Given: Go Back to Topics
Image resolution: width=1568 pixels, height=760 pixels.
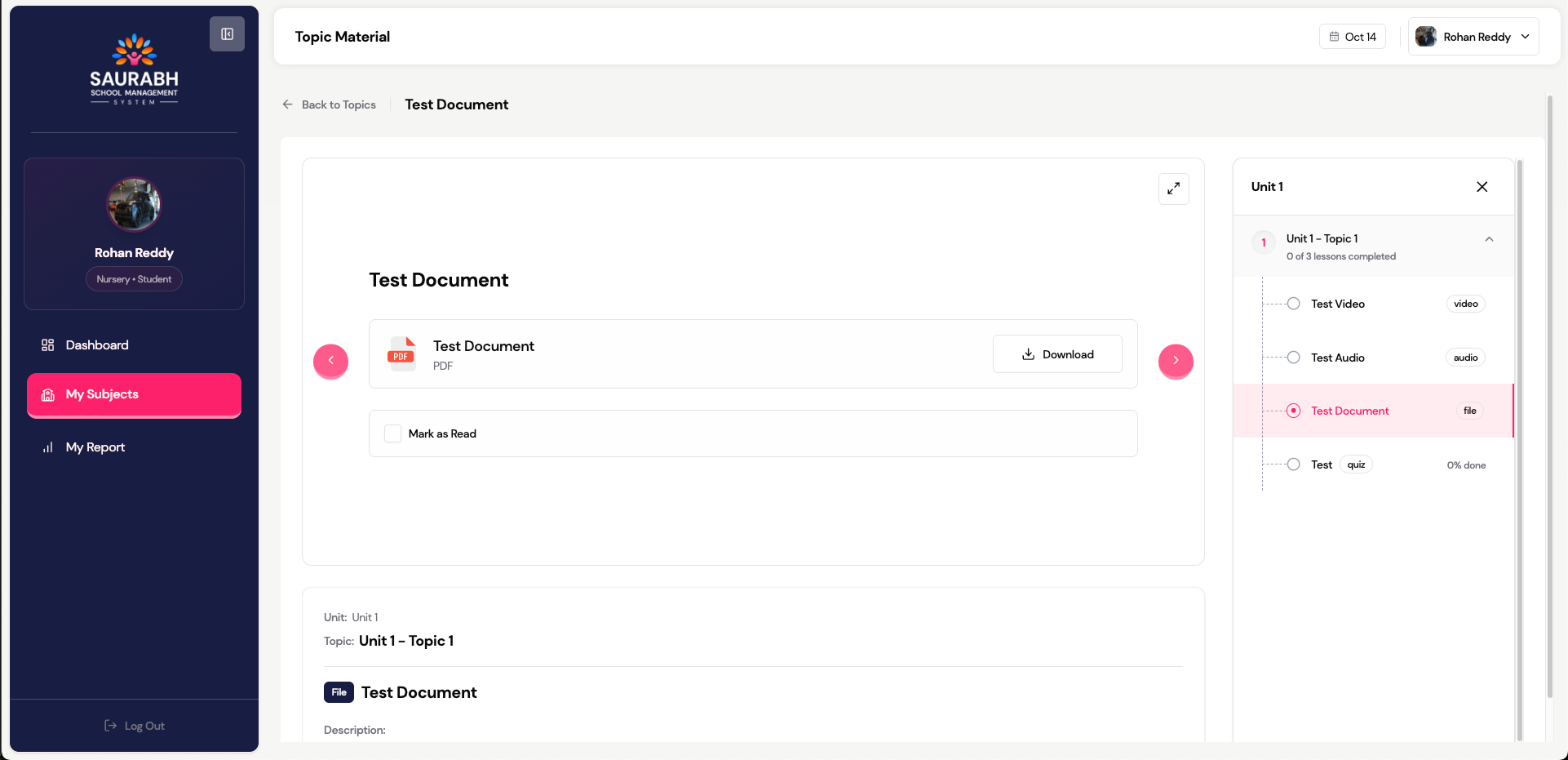Looking at the screenshot, I should click(x=330, y=104).
